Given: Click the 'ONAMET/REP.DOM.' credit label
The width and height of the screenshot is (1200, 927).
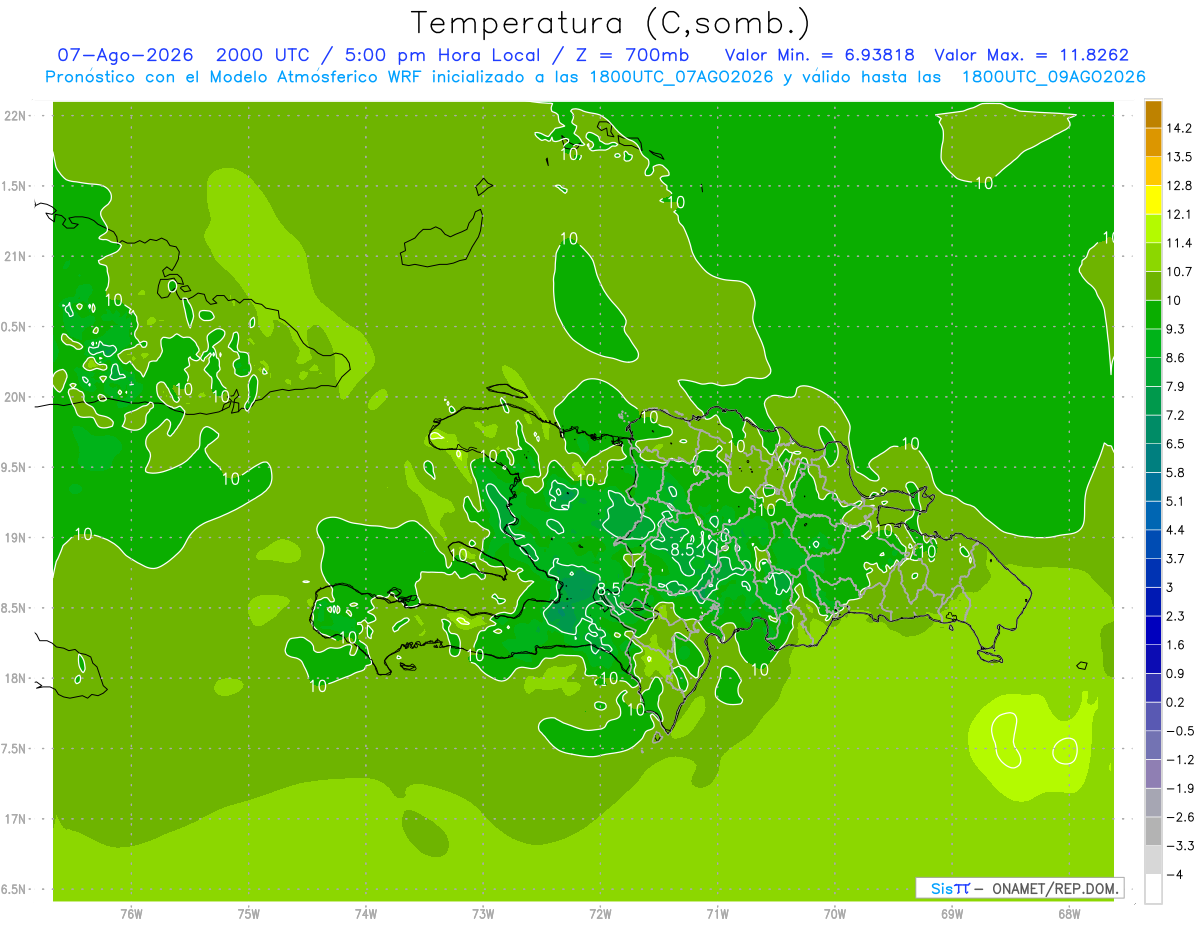Looking at the screenshot, I should tap(1056, 888).
